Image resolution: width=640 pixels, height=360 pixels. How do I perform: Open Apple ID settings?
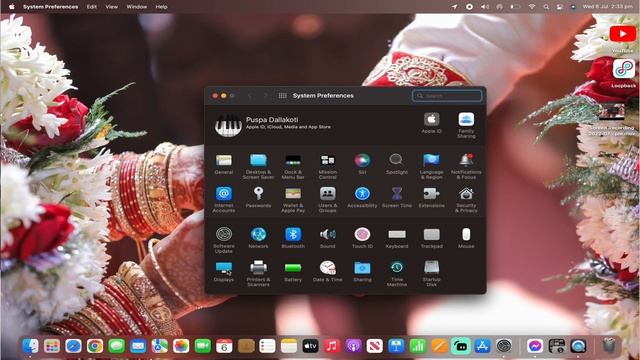tap(431, 123)
